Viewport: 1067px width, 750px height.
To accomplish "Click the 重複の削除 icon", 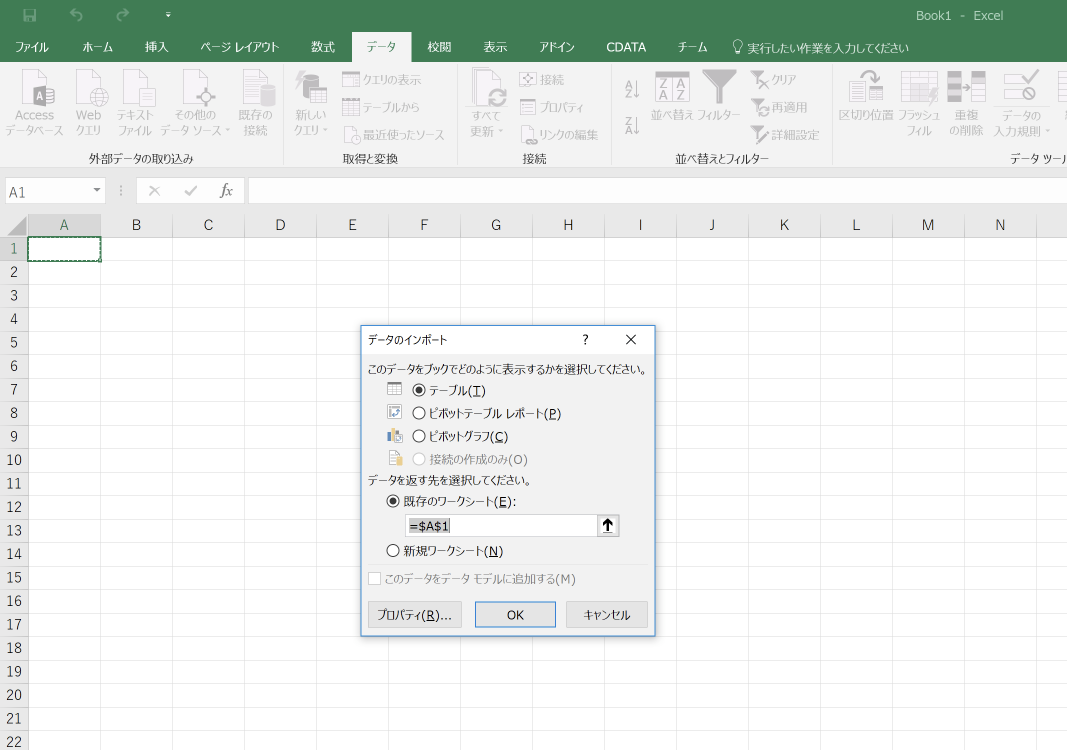I will pyautogui.click(x=966, y=100).
